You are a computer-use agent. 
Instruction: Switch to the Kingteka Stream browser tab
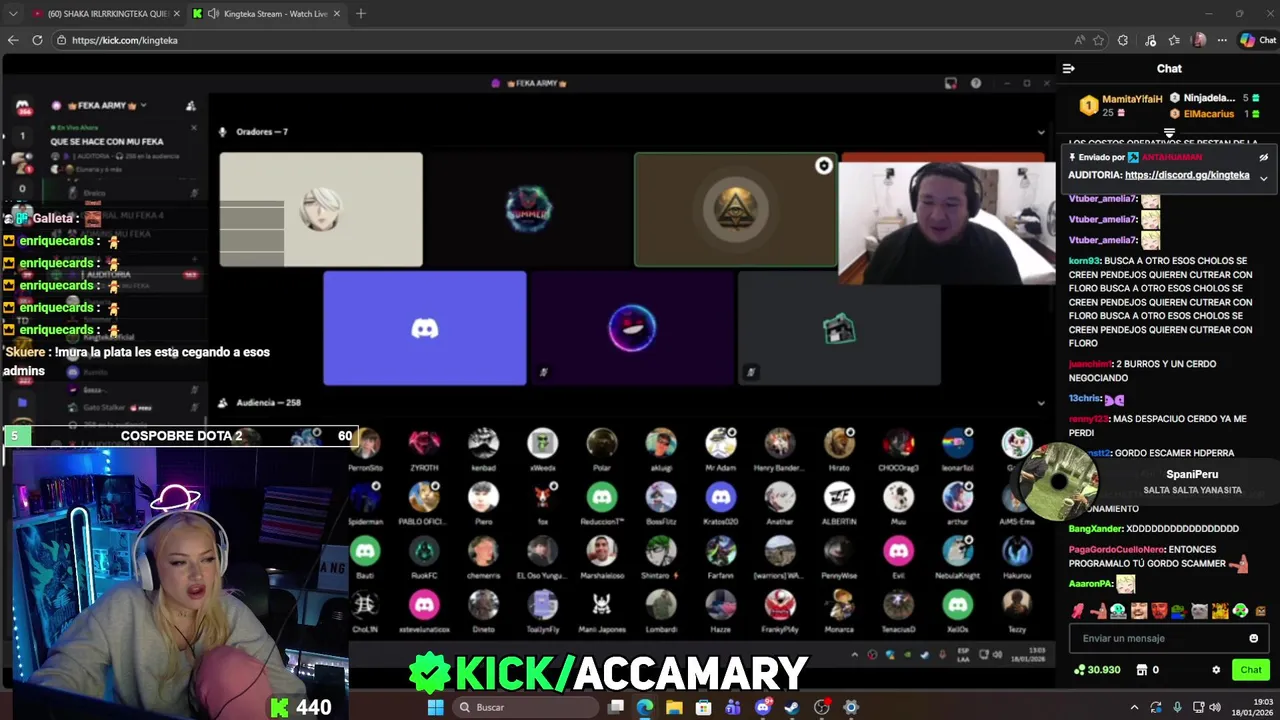267,13
